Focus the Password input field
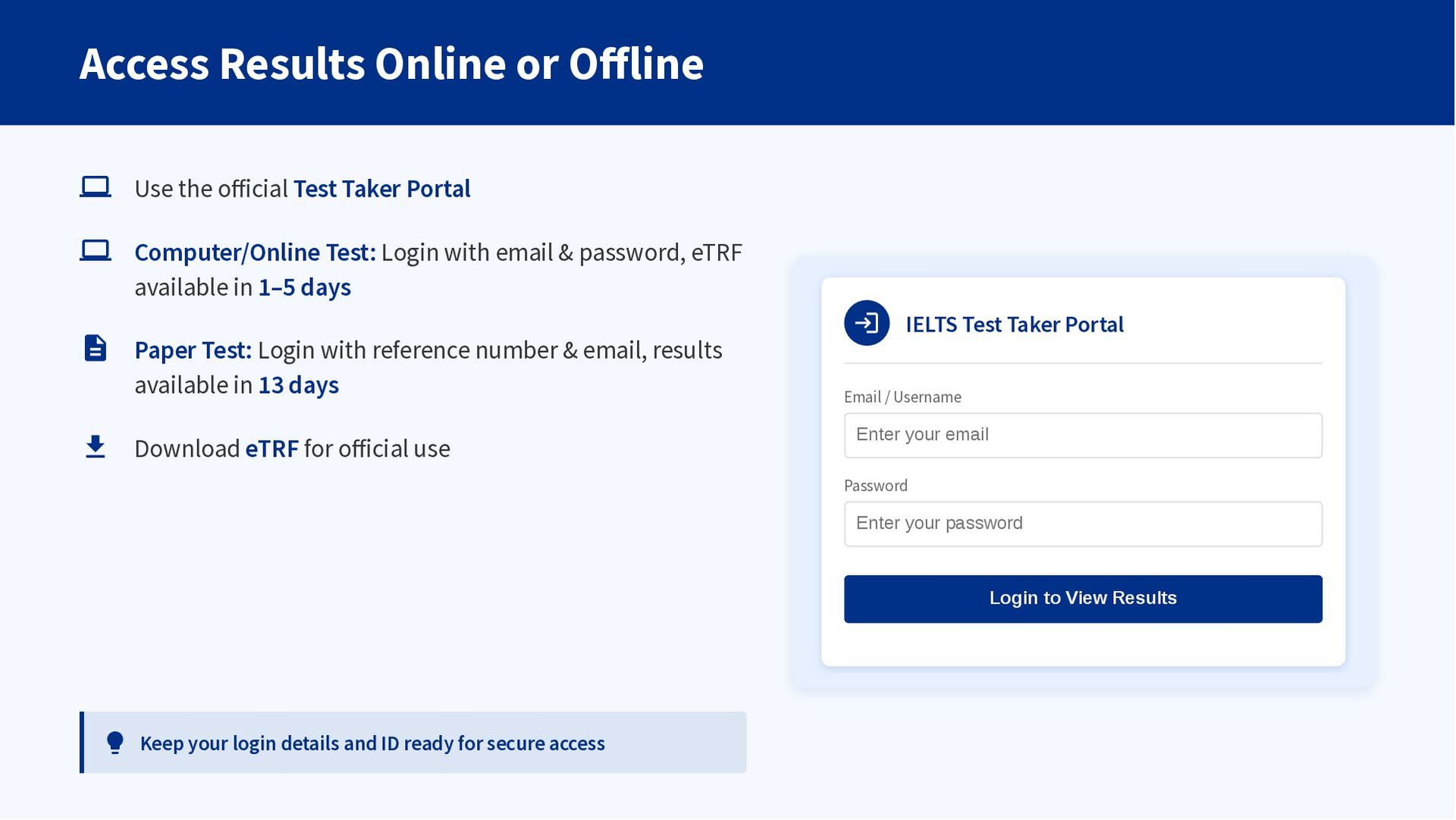The width and height of the screenshot is (1456, 820). [x=1083, y=524]
